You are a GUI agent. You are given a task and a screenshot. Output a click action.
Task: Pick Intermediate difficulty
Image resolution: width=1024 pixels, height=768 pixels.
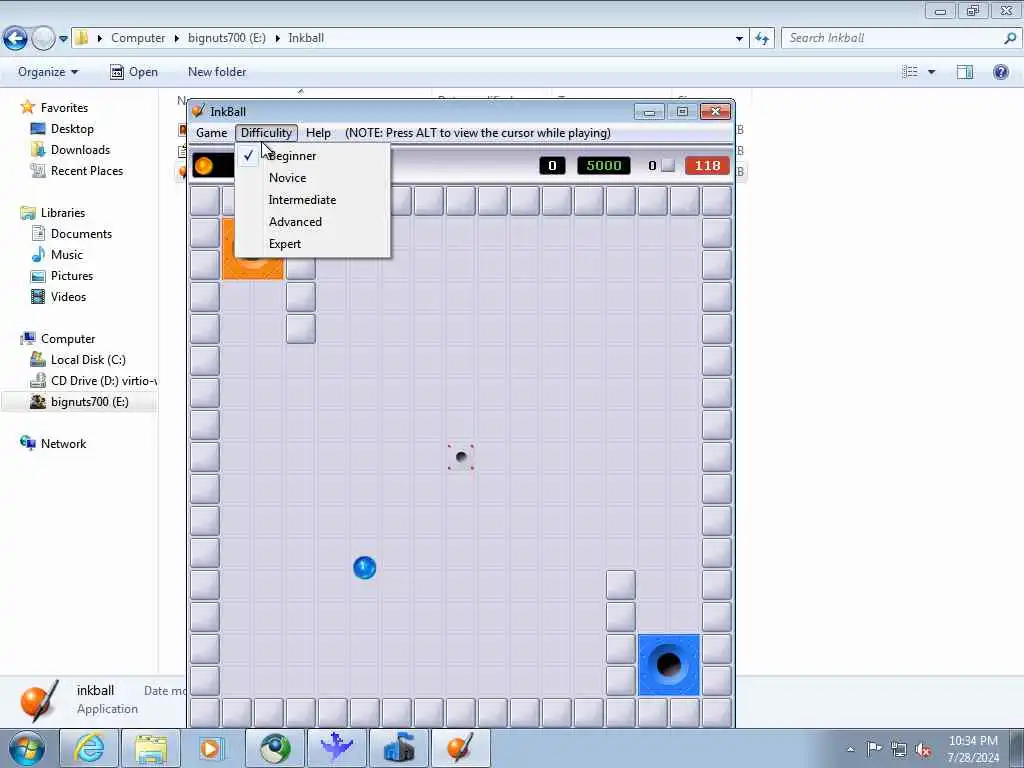(313, 200)
